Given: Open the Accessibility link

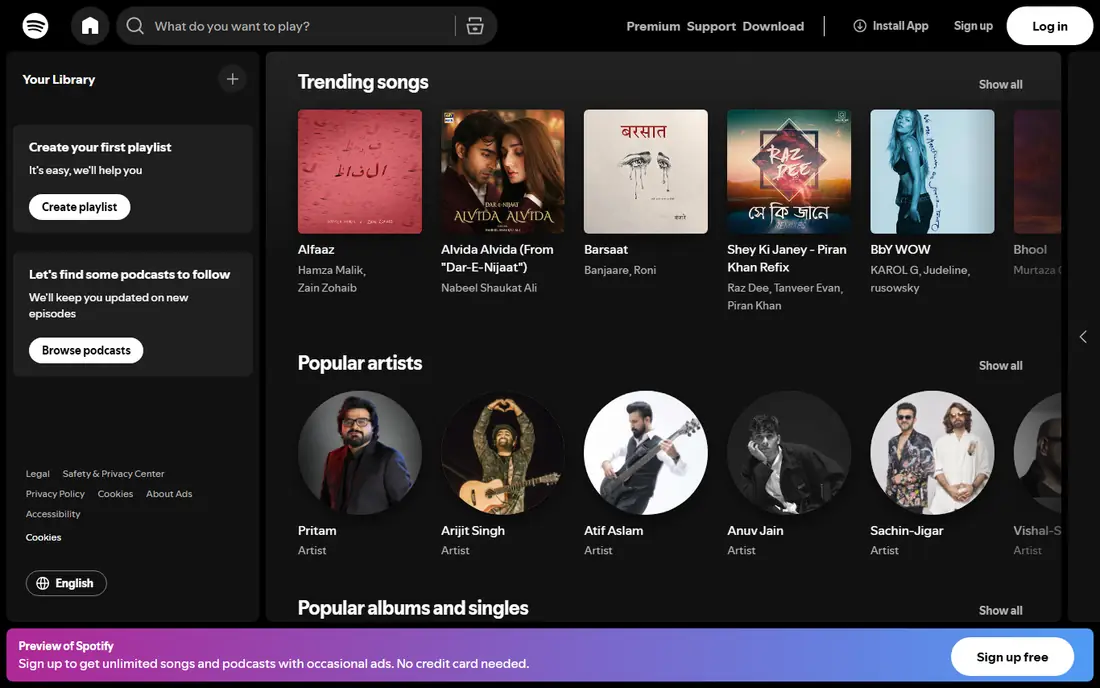Looking at the screenshot, I should [x=53, y=514].
